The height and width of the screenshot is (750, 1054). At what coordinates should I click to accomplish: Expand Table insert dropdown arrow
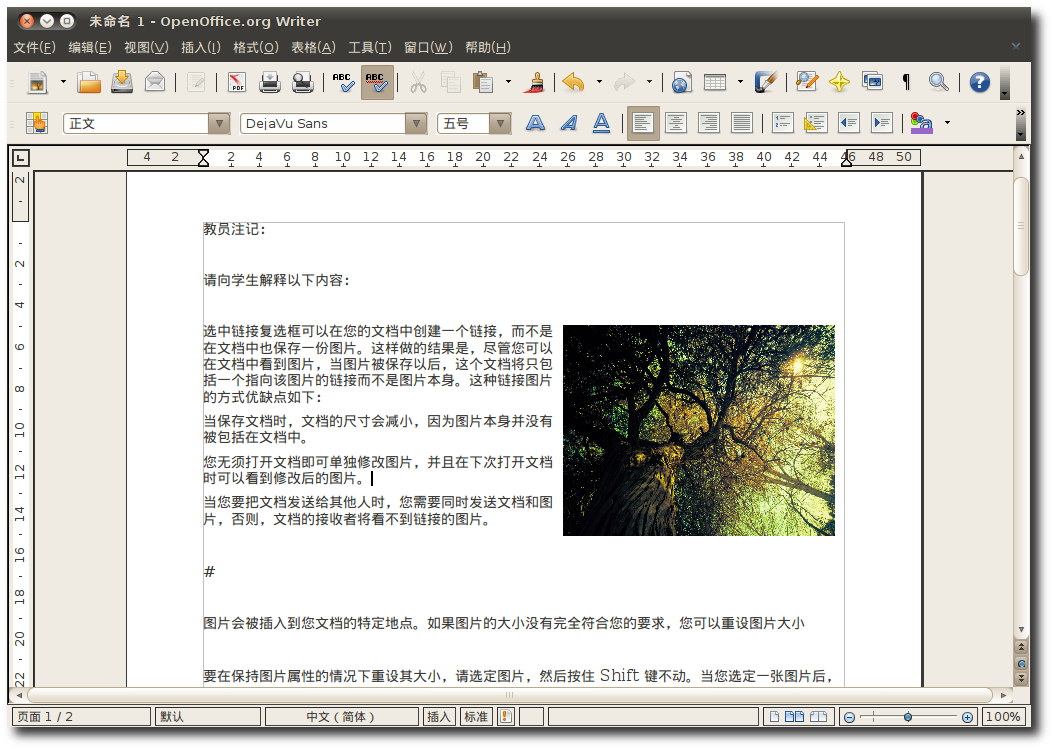click(740, 83)
